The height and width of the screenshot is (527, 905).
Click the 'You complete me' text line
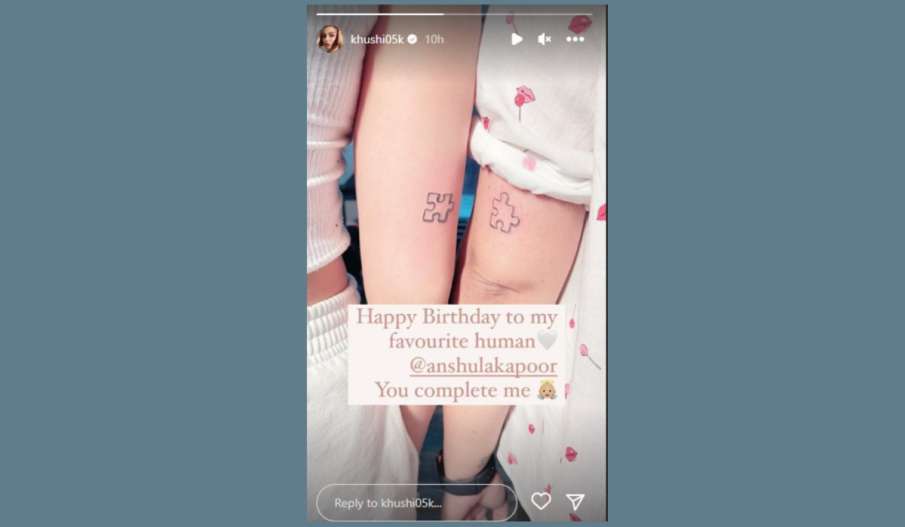452,391
